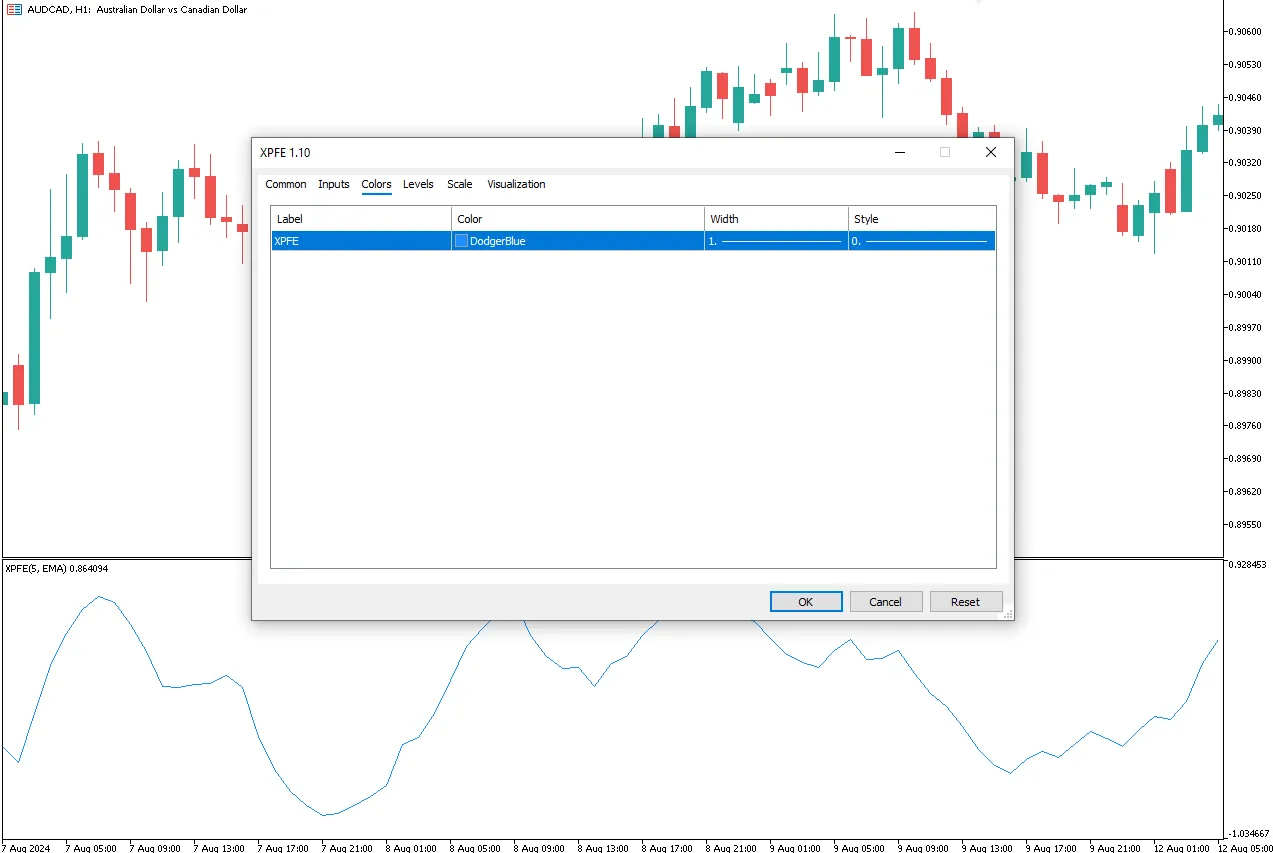Click the Width column header

(776, 219)
